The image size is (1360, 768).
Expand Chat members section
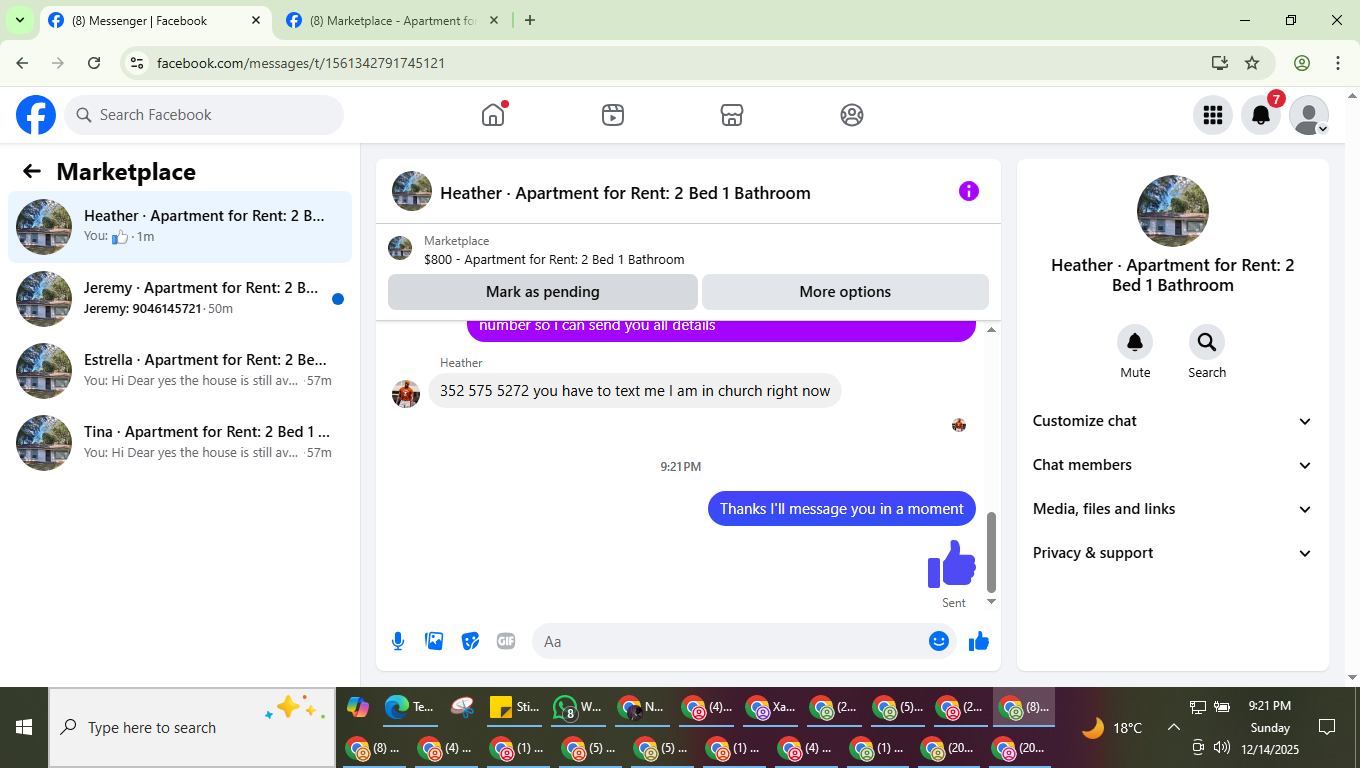[1172, 465]
